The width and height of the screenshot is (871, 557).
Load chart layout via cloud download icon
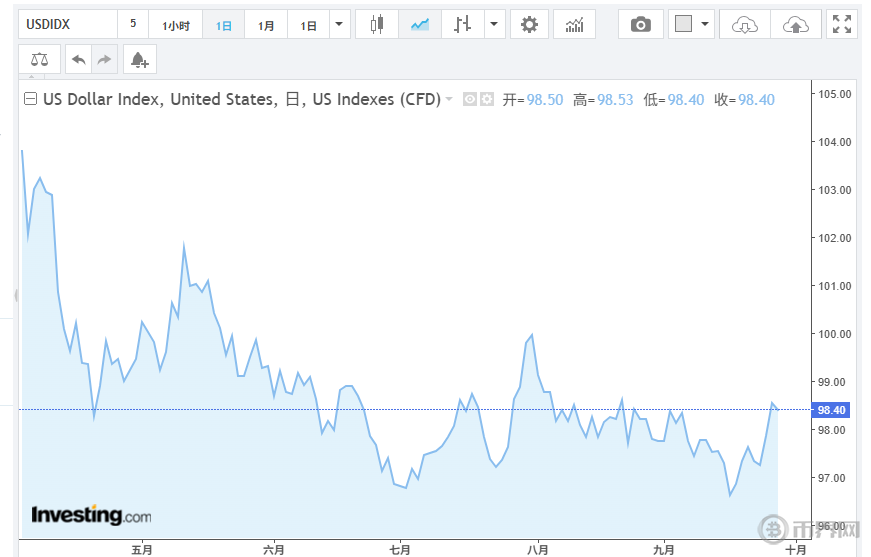pos(745,25)
